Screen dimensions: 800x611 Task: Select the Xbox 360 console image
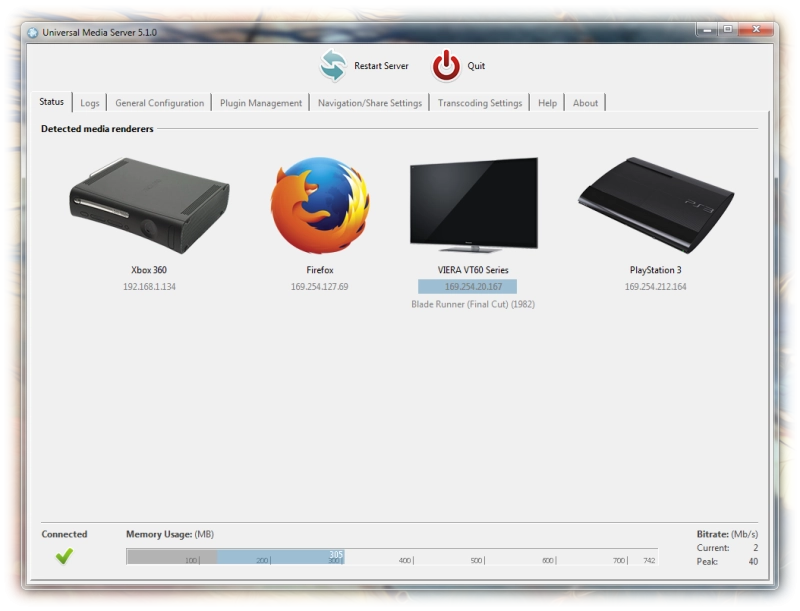tap(149, 206)
